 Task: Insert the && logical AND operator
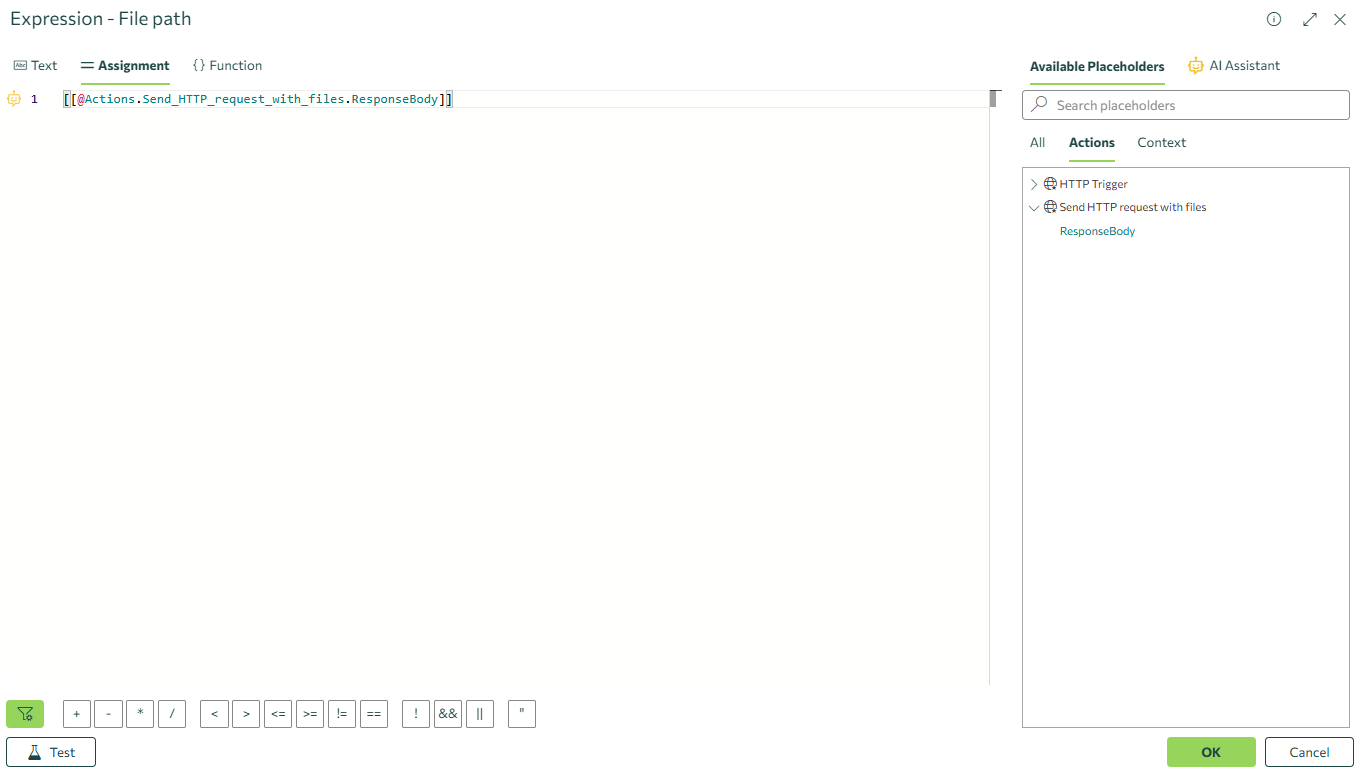pos(448,713)
